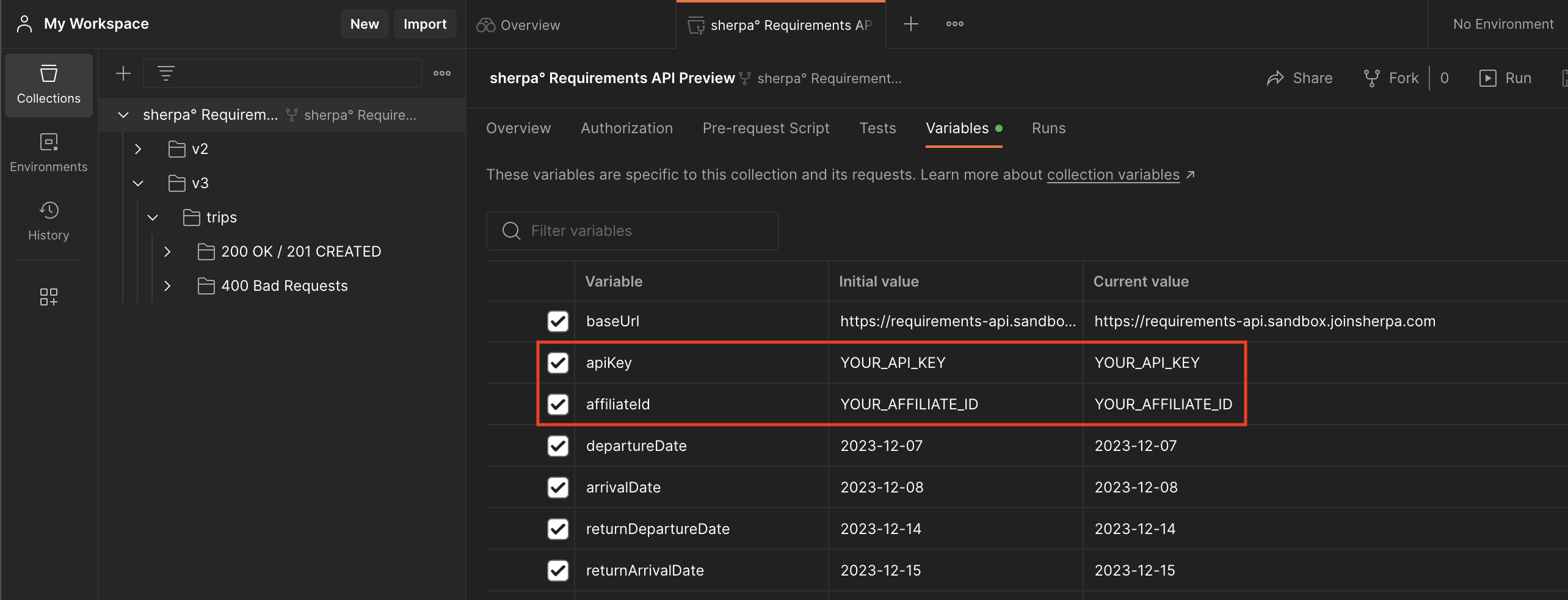Create new collection with plus icon
The image size is (1568, 600).
(123, 73)
